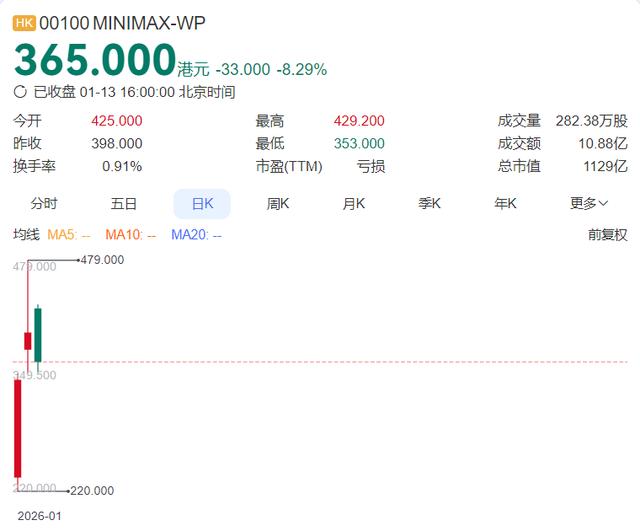Open the 月K chart view
This screenshot has width=640, height=531.
click(x=354, y=203)
